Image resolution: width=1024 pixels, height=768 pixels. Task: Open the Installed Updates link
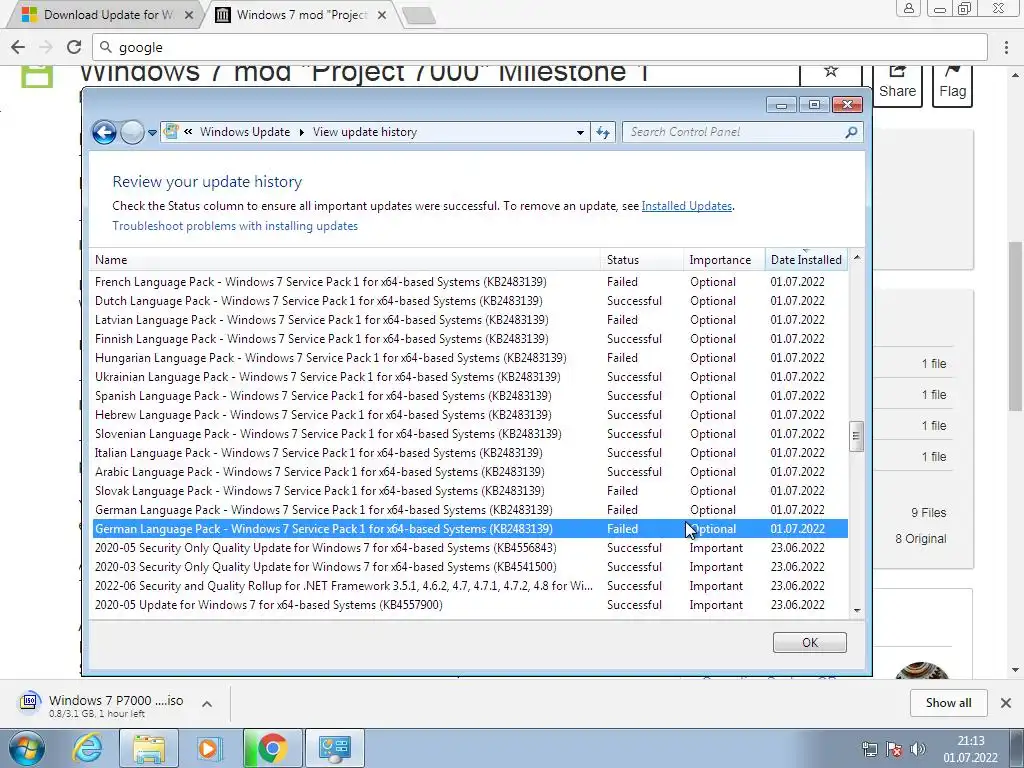pos(686,206)
